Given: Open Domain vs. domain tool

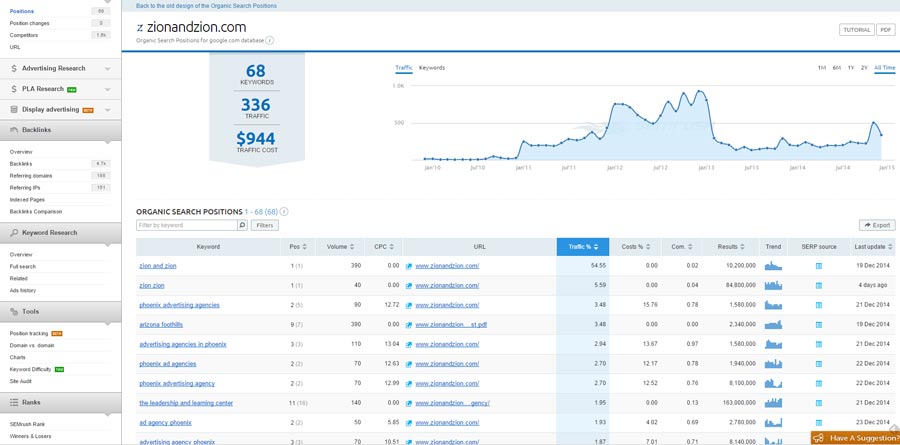Looking at the screenshot, I should [32, 346].
